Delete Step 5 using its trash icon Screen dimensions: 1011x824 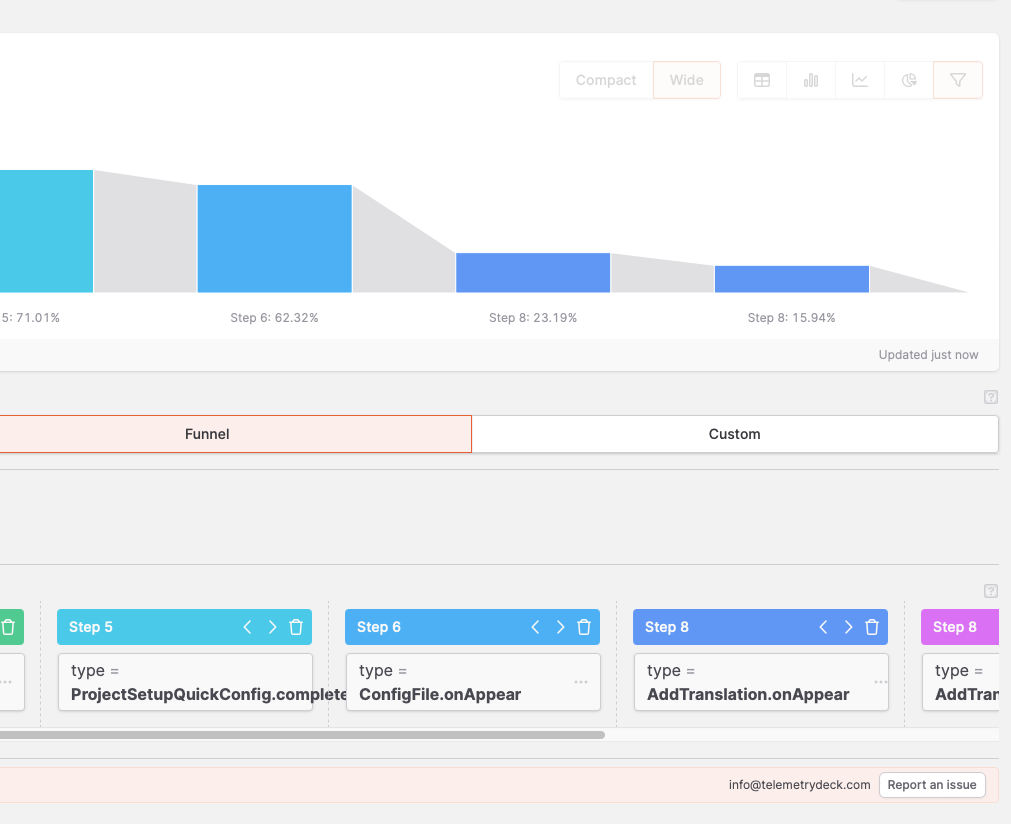pos(296,627)
